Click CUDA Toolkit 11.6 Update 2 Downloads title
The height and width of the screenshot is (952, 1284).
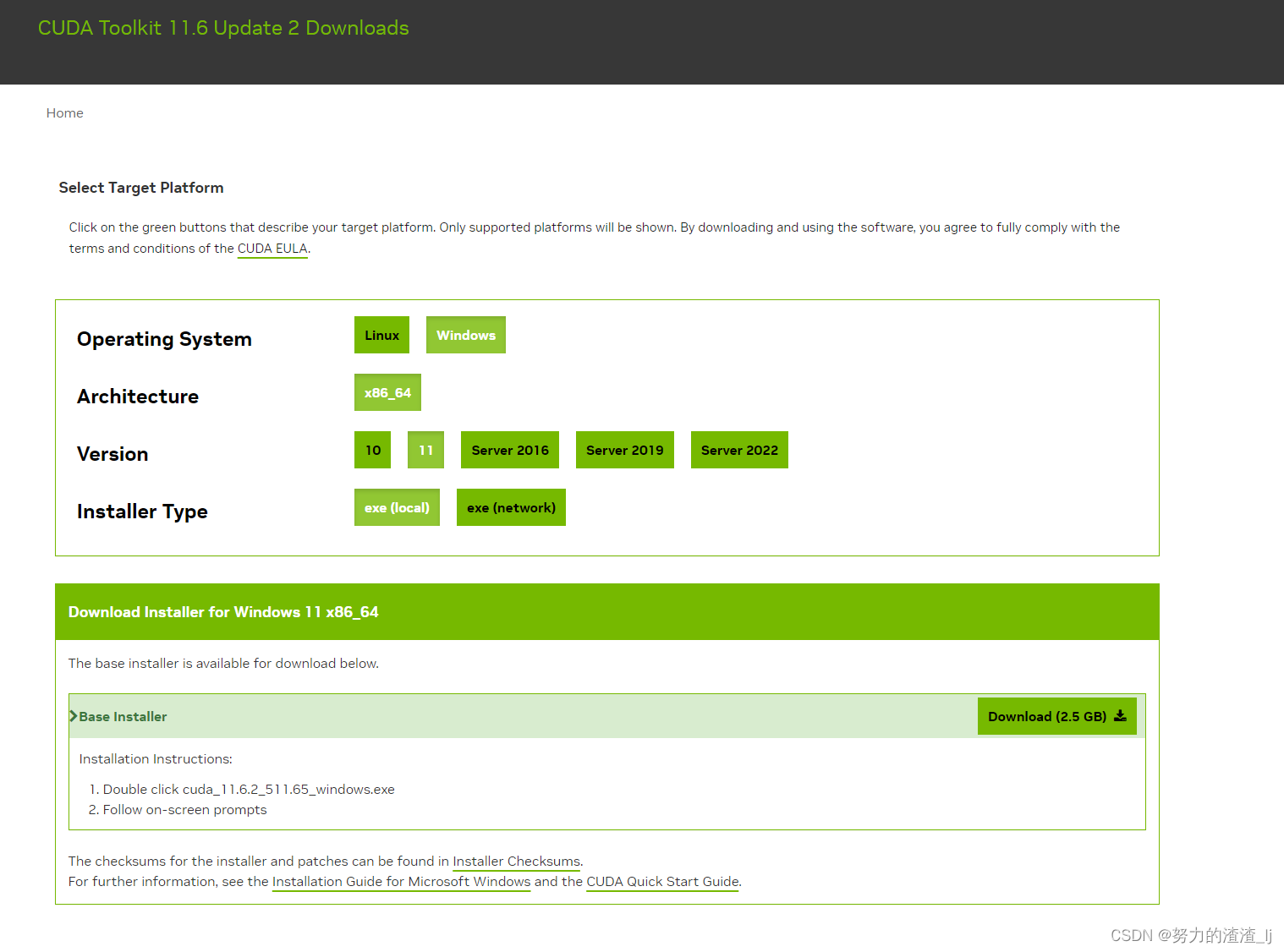(x=223, y=28)
